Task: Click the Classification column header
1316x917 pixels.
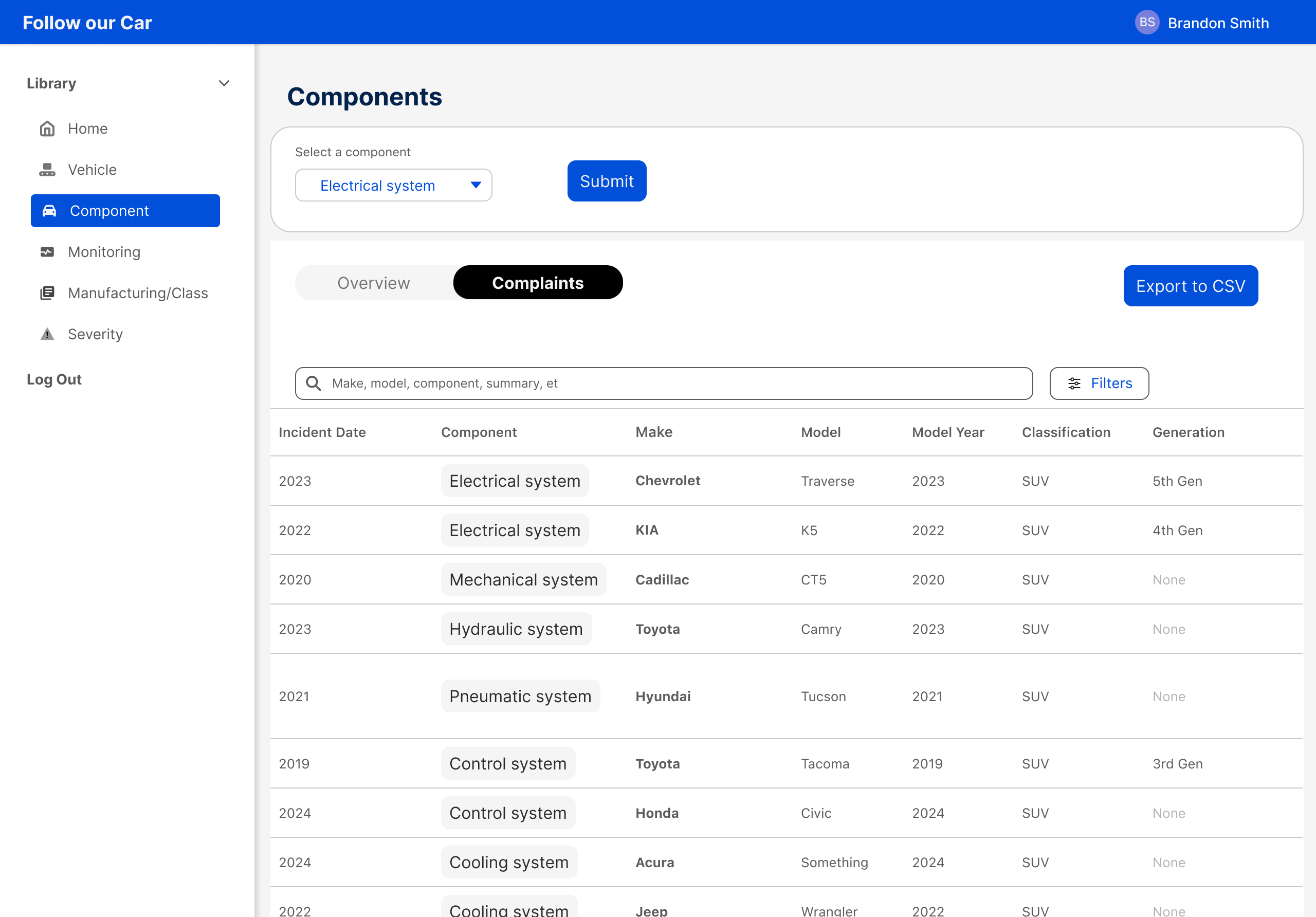Action: coord(1066,432)
